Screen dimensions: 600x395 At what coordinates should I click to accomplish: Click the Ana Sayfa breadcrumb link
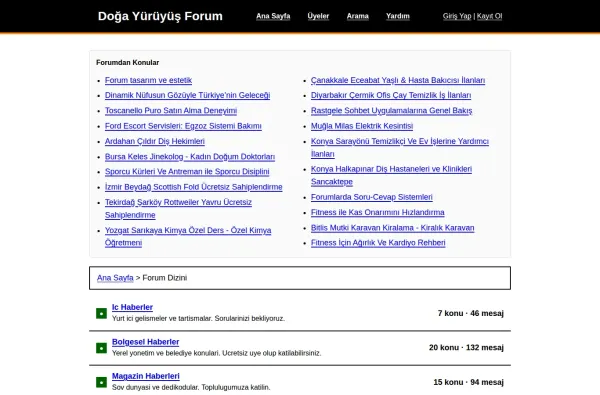(115, 278)
